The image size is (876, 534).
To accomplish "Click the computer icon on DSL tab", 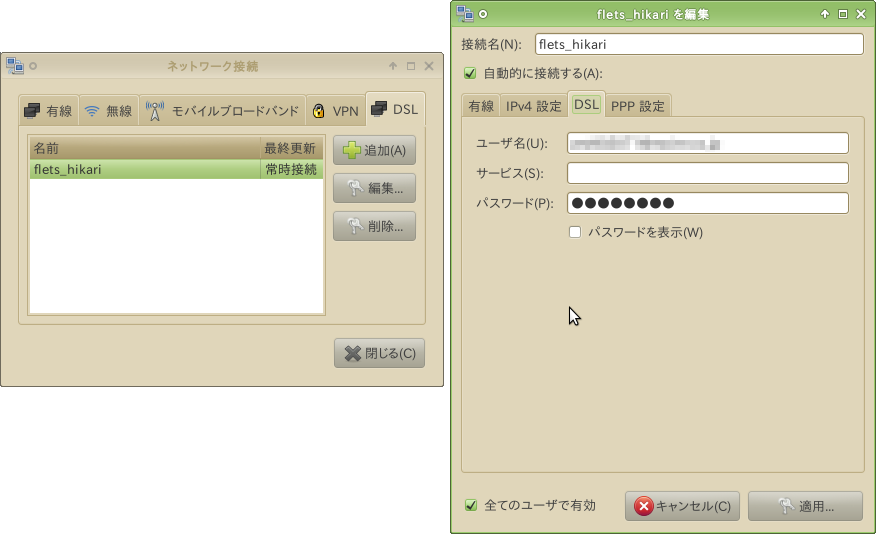I will (379, 108).
